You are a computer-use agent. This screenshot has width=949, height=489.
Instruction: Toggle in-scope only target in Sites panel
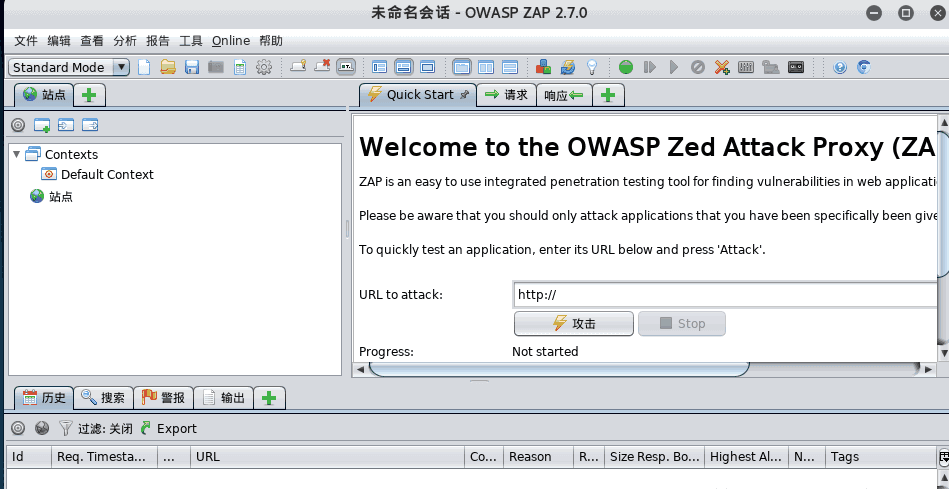(18, 125)
